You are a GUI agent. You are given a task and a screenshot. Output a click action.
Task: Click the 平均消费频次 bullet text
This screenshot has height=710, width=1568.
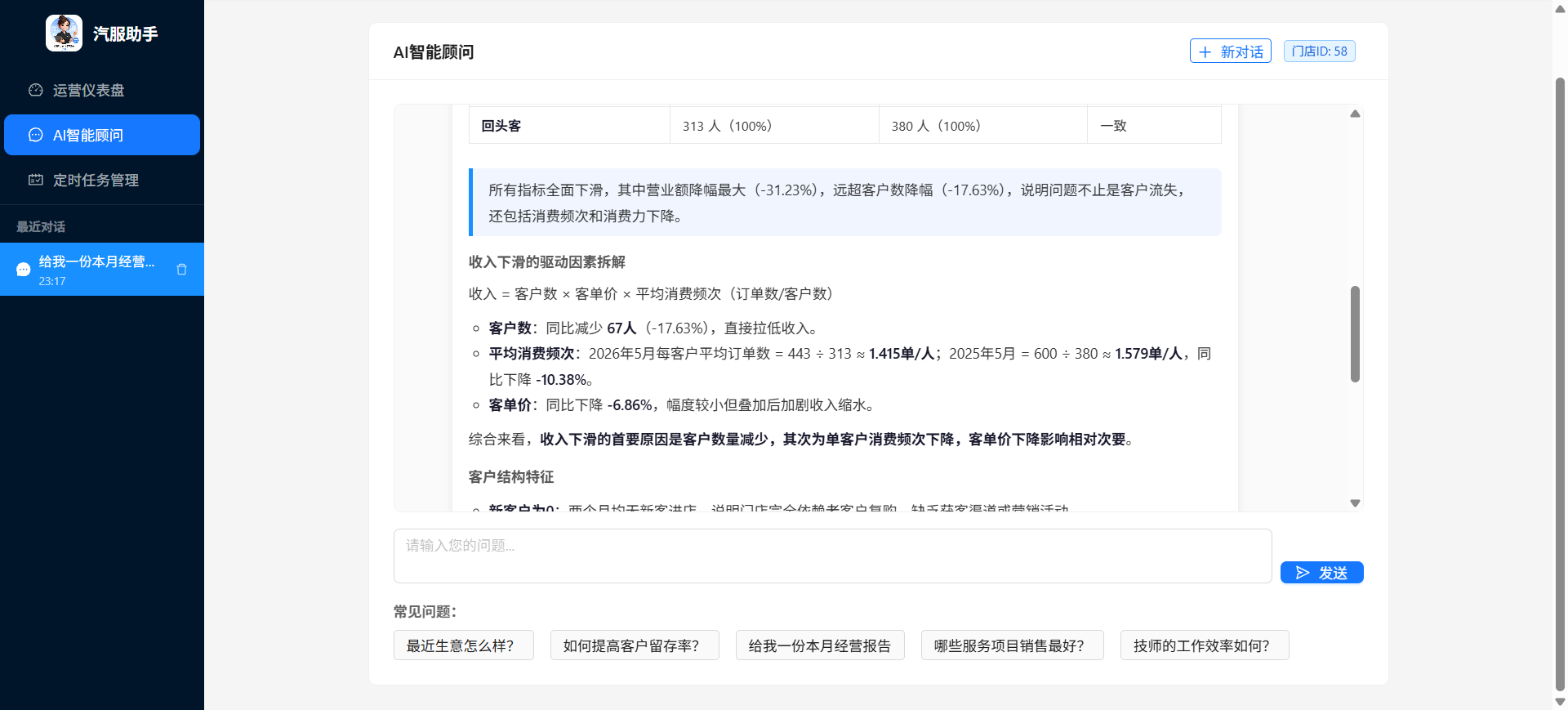point(850,366)
